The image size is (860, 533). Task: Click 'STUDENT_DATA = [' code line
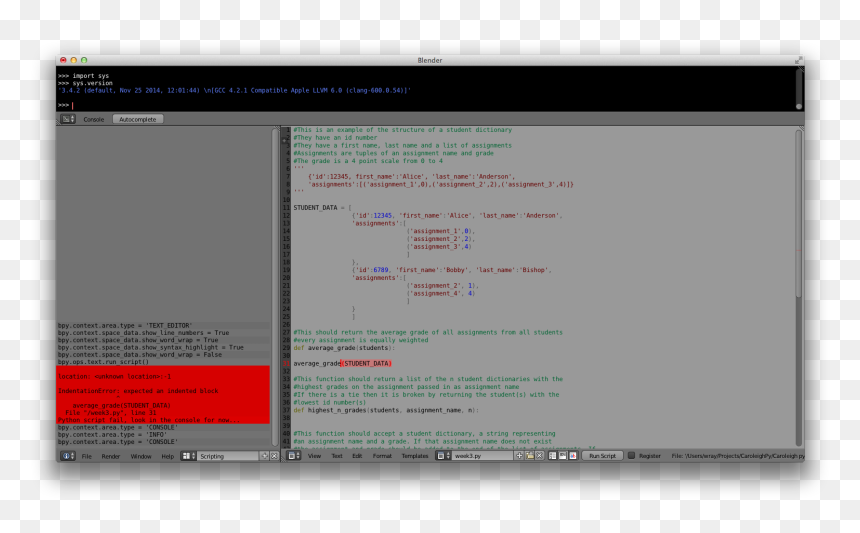coord(322,208)
